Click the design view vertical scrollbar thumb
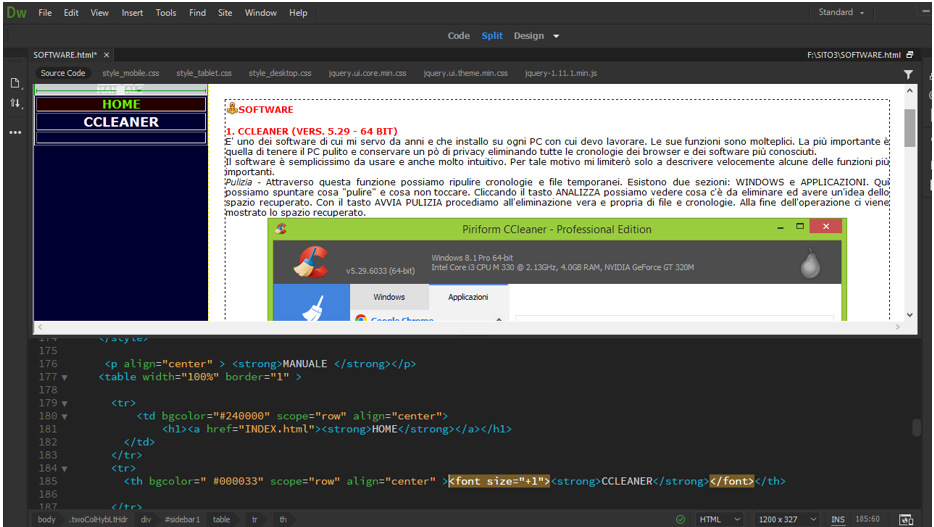This screenshot has height=527, width=934. pyautogui.click(x=909, y=127)
